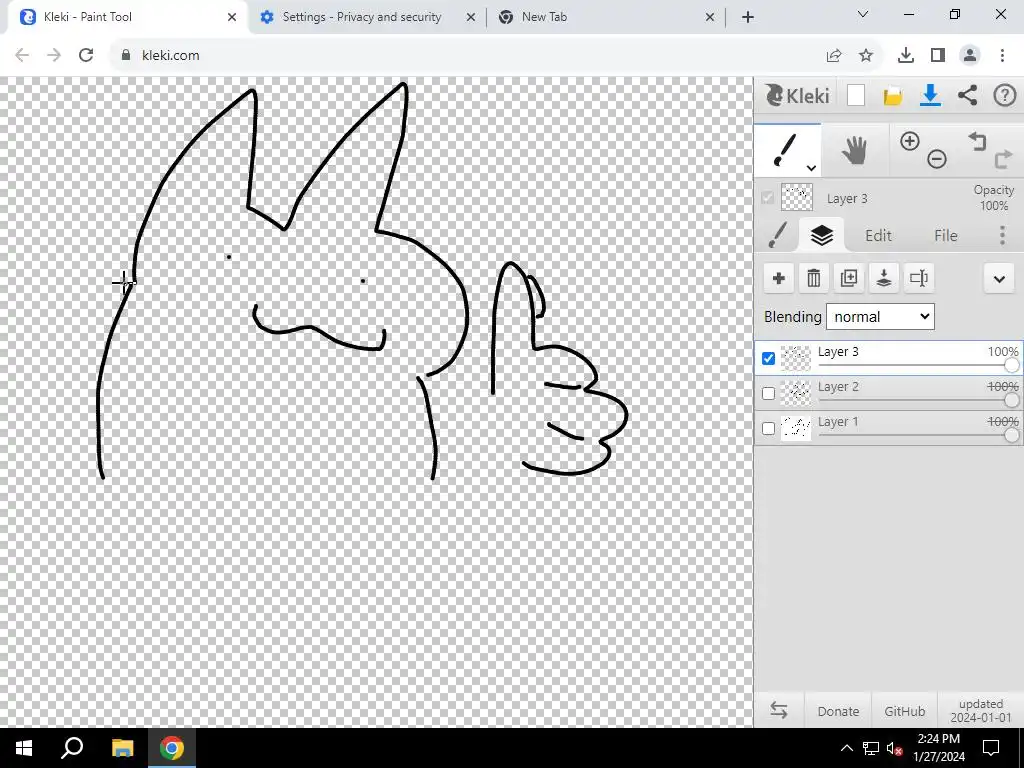Share the drawing via share icon

[x=967, y=95]
